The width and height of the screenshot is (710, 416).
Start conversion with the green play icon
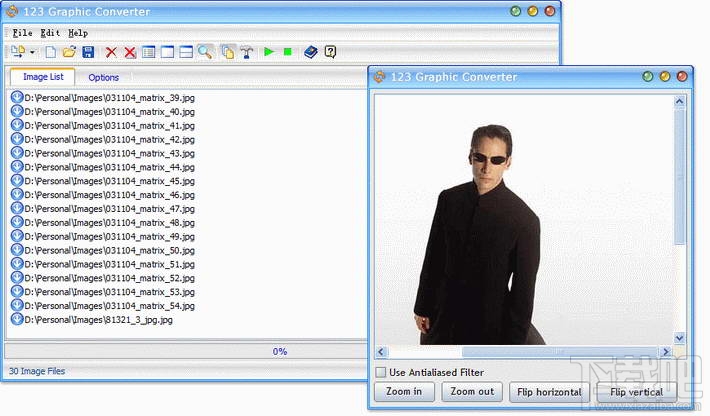(269, 52)
